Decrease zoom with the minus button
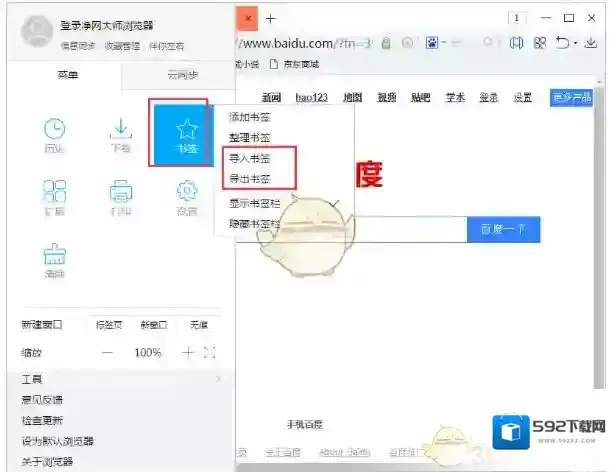Image resolution: width=613 pixels, height=472 pixels. pos(108,353)
